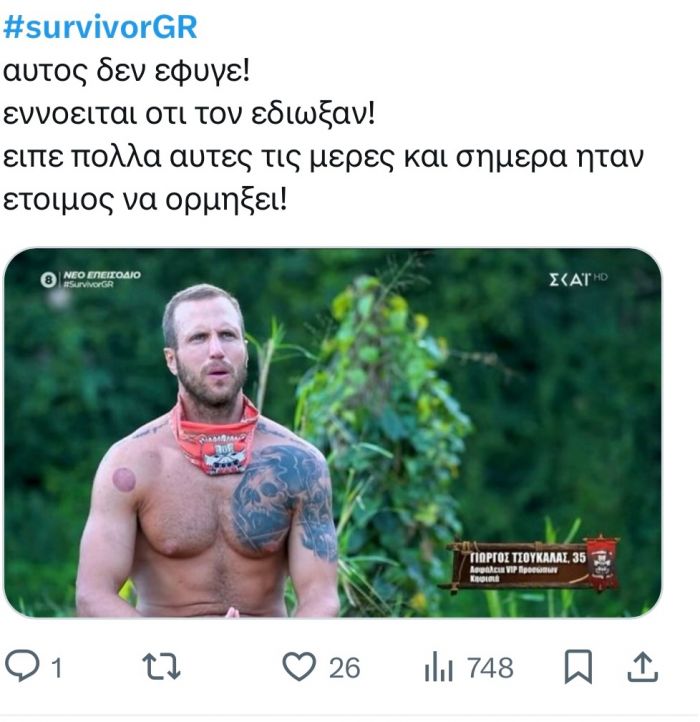This screenshot has width=700, height=722.
Task: Open the #survivorGR hashtag link
Action: pos(100,27)
